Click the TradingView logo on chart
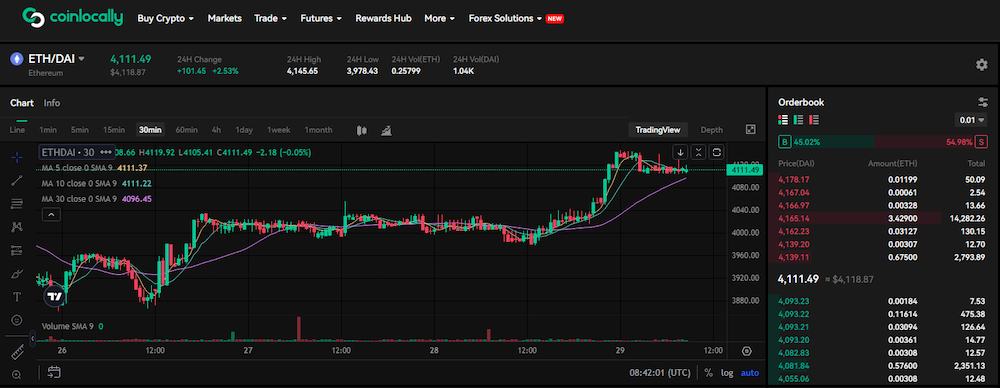The image size is (1000, 388). [x=55, y=296]
